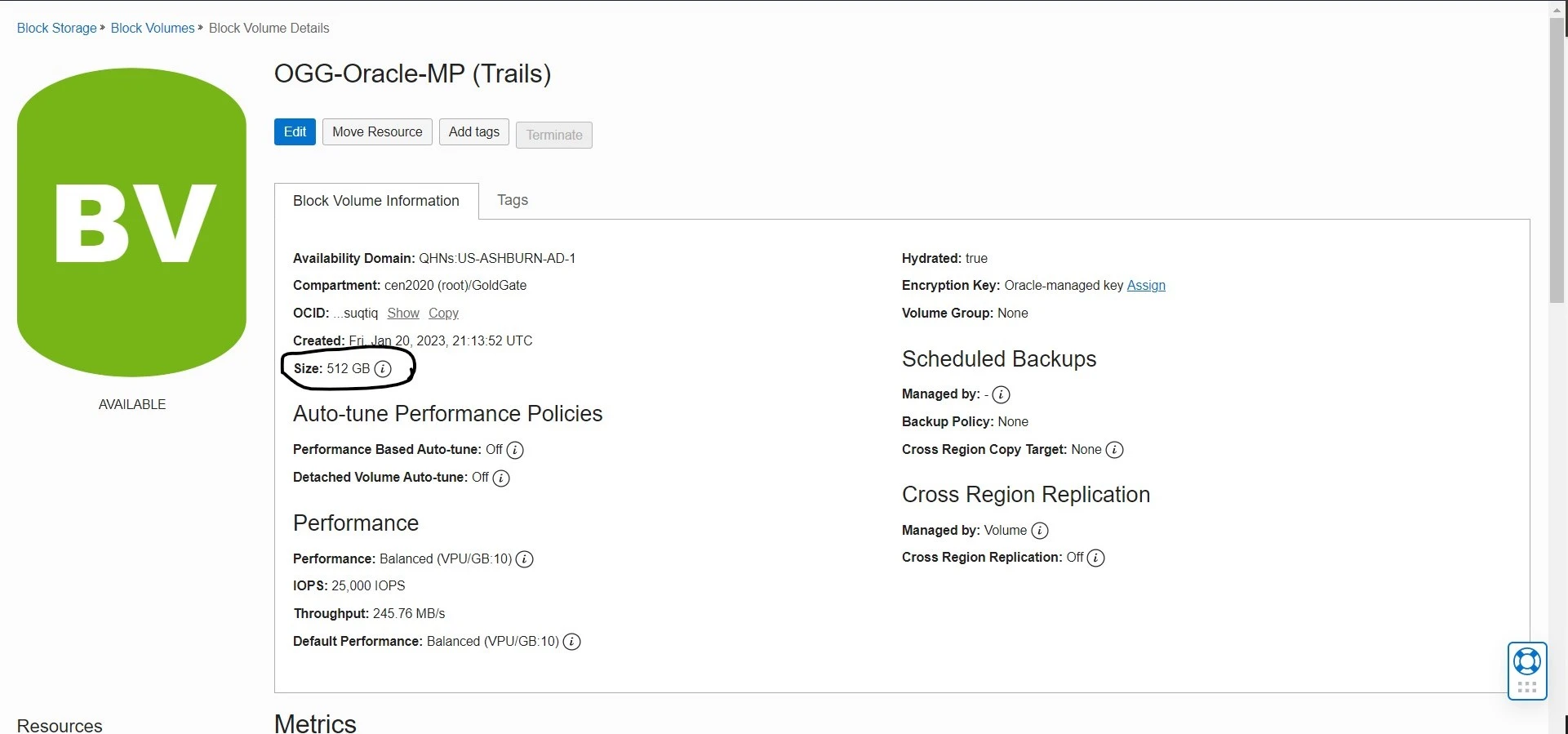Click the Move Resource button
The height and width of the screenshot is (734, 1568).
[377, 132]
